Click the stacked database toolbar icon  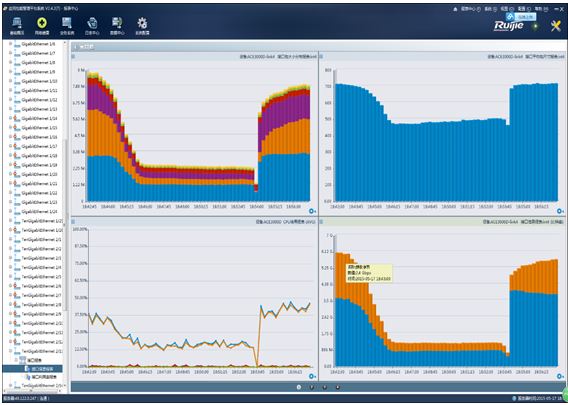coord(92,23)
